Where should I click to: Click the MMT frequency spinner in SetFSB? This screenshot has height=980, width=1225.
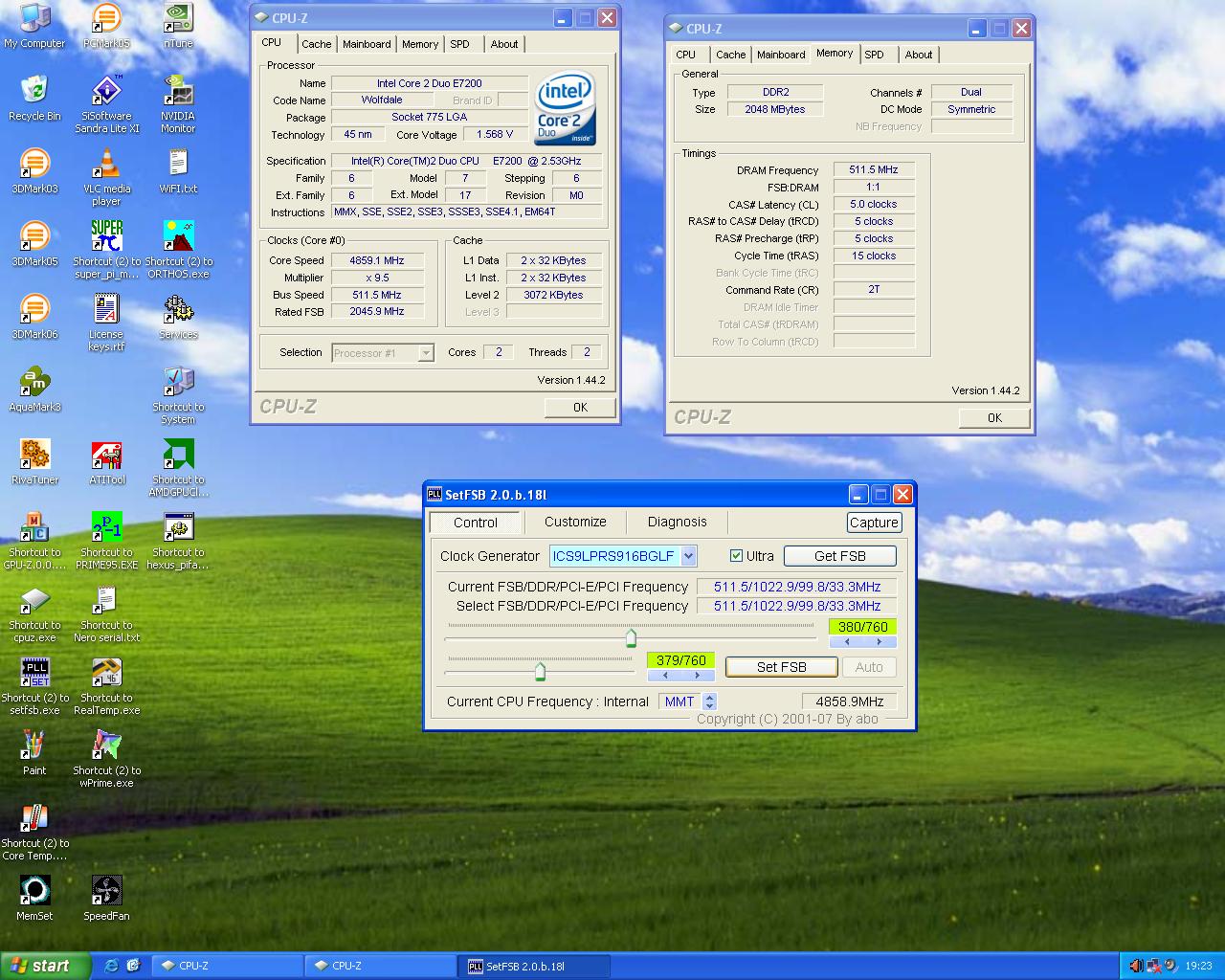(709, 702)
